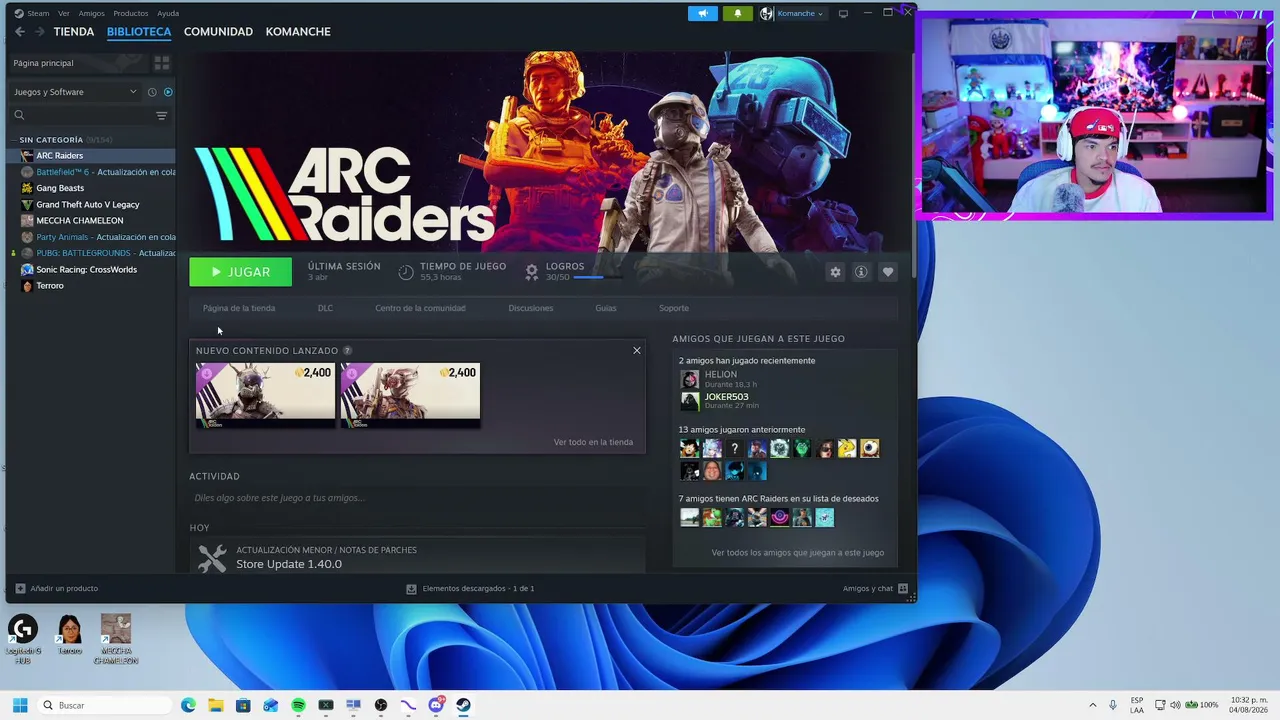Toggle show ready-to-play games filter
1280x720 pixels.
168,92
